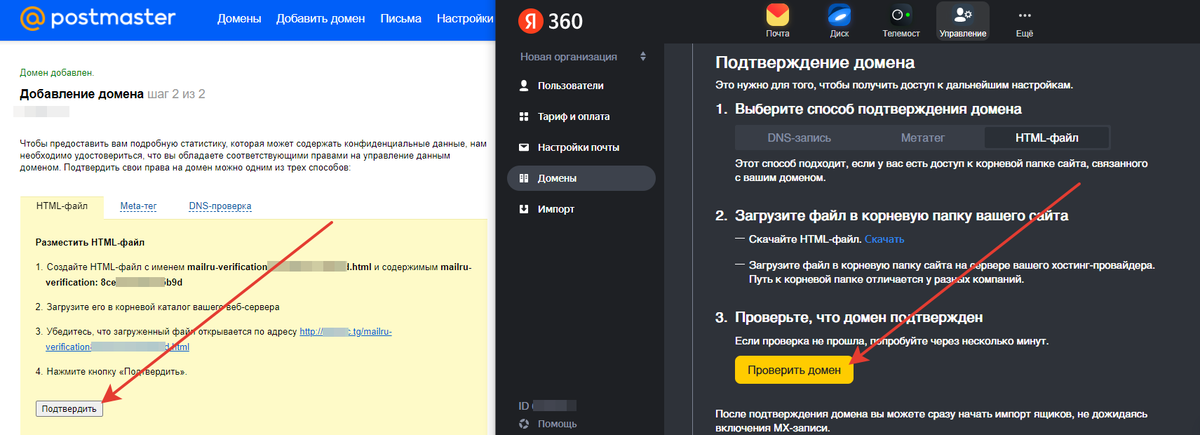Image resolution: width=1200 pixels, height=435 pixels.
Task: Open Домены in sidebar
Action: 582,178
